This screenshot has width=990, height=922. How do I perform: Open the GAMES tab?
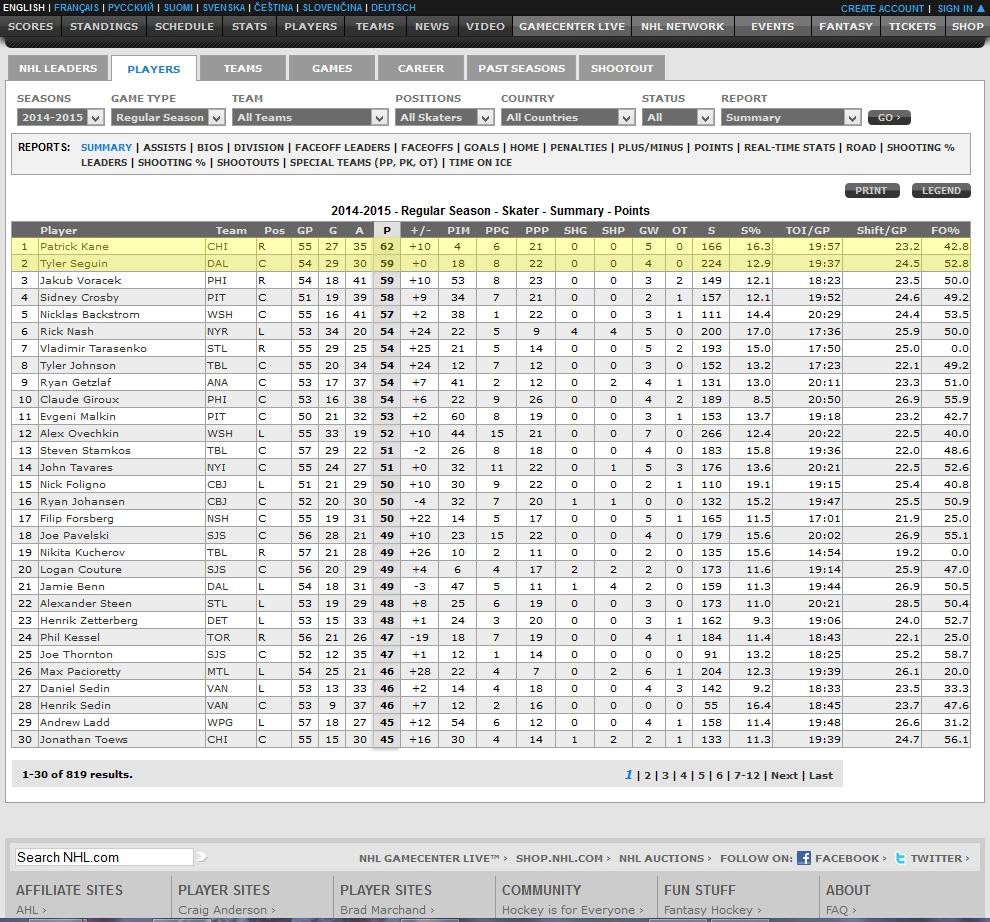point(332,68)
